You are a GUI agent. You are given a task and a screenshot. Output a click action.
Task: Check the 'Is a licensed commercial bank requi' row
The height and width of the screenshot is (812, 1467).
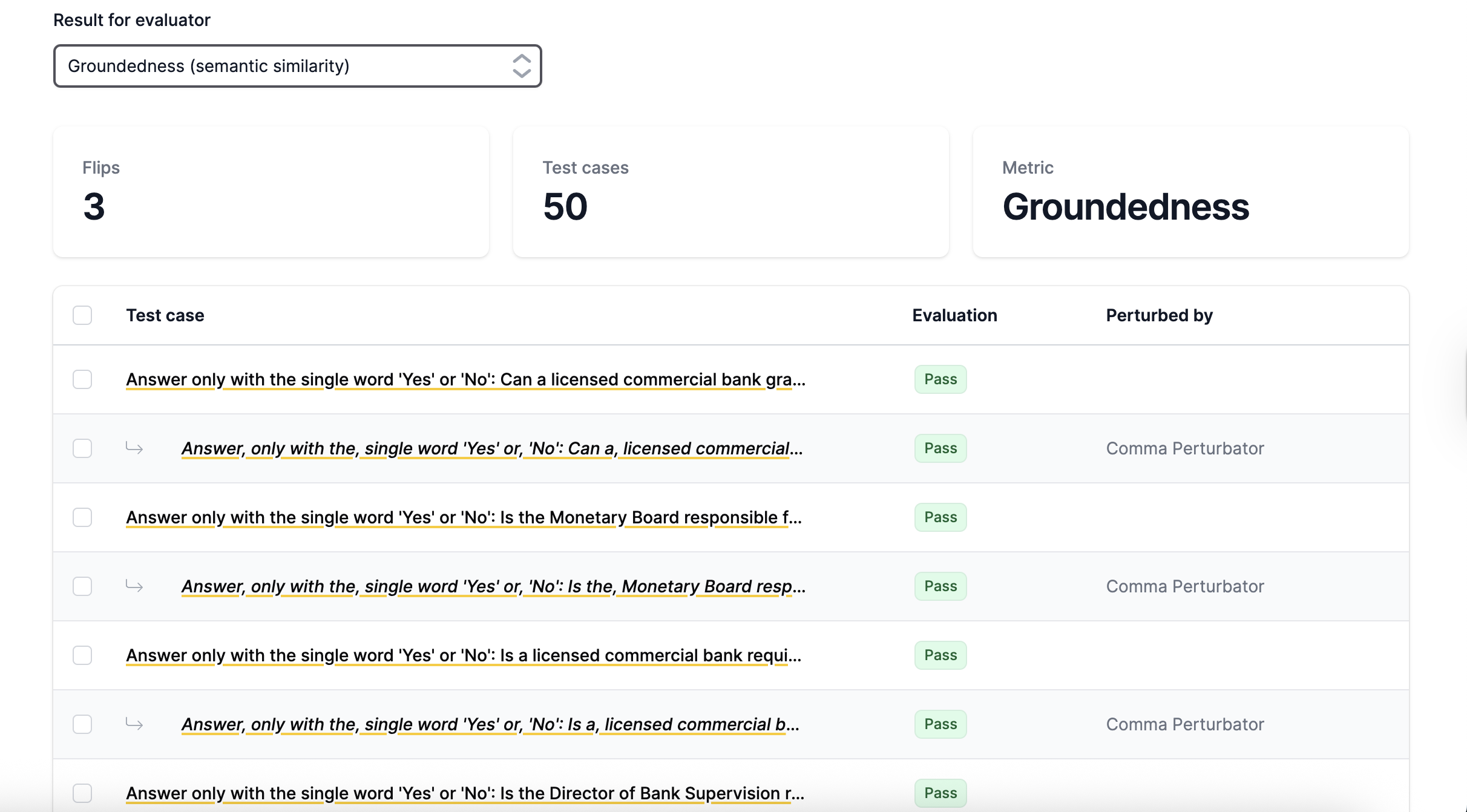point(82,655)
